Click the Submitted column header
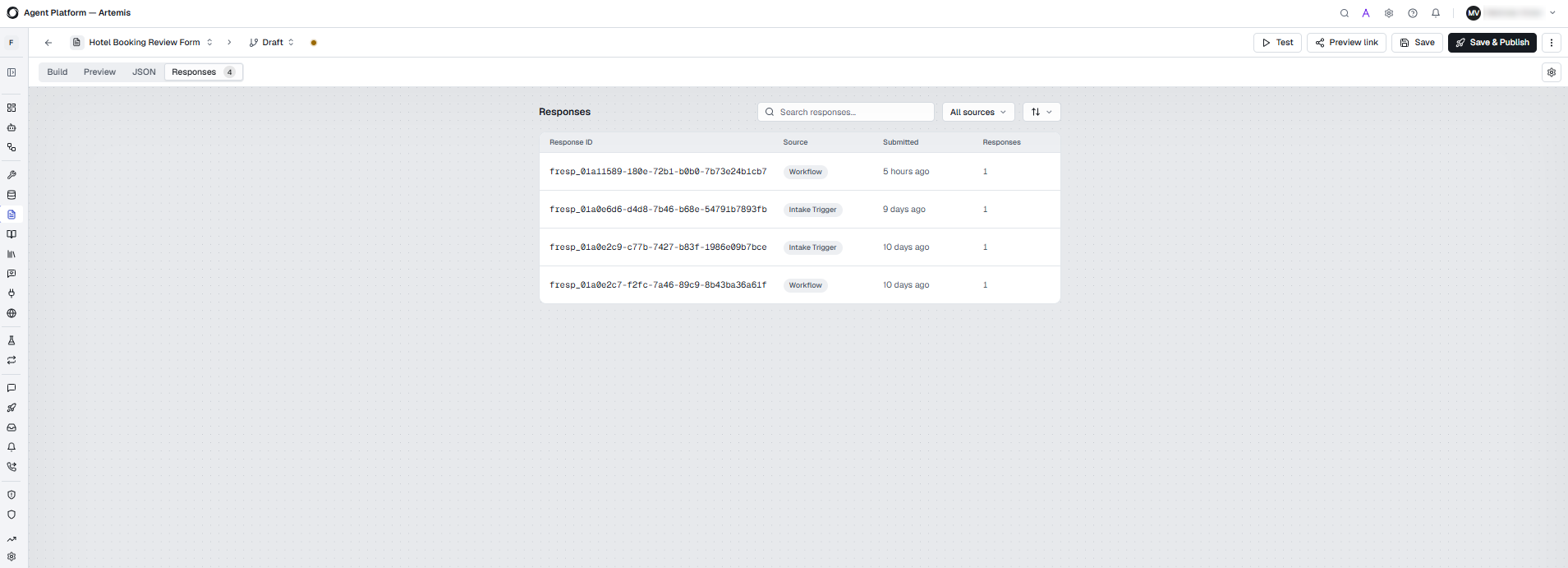1568x568 pixels. coord(900,142)
